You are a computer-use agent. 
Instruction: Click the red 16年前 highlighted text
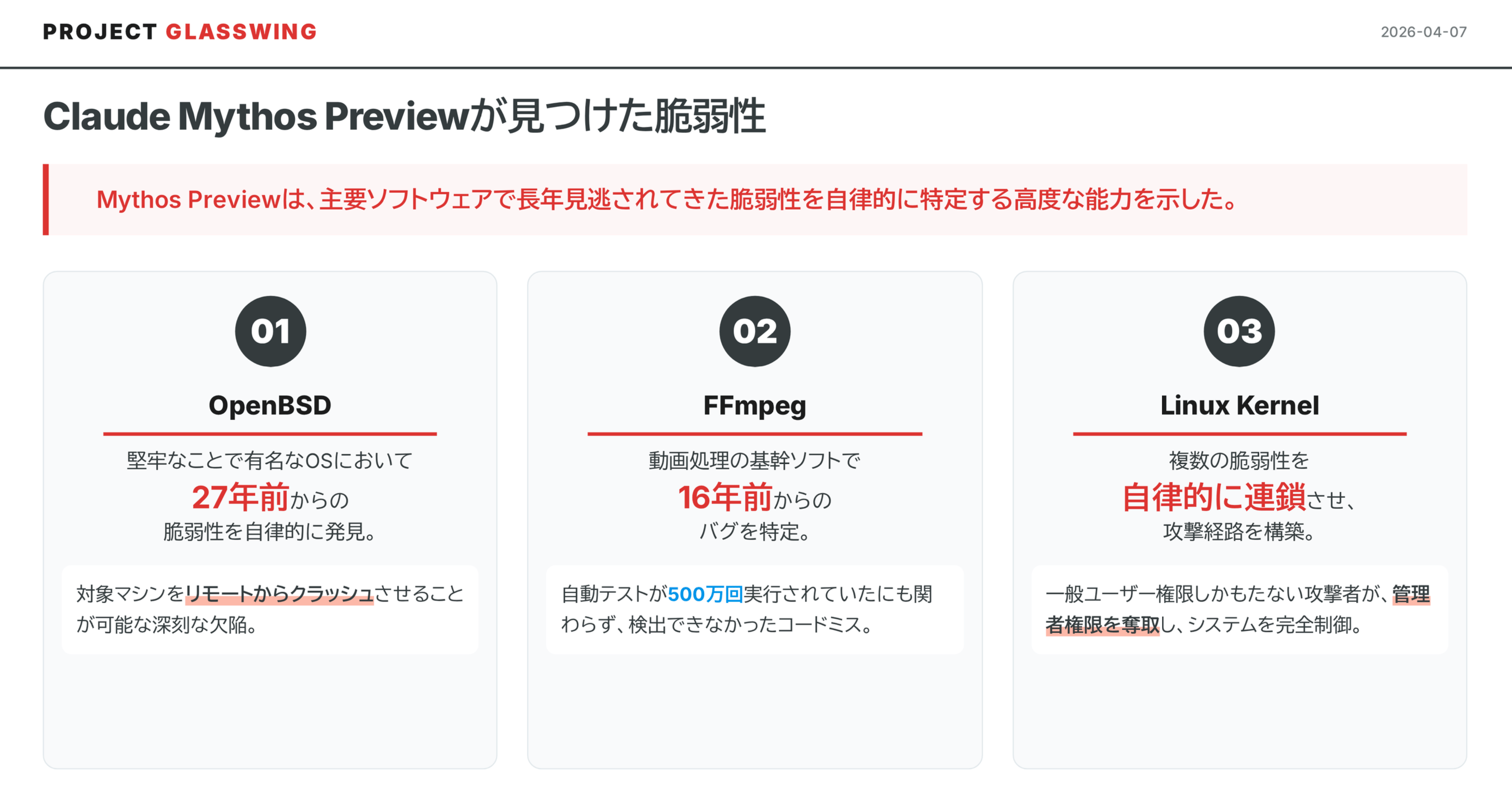725,497
